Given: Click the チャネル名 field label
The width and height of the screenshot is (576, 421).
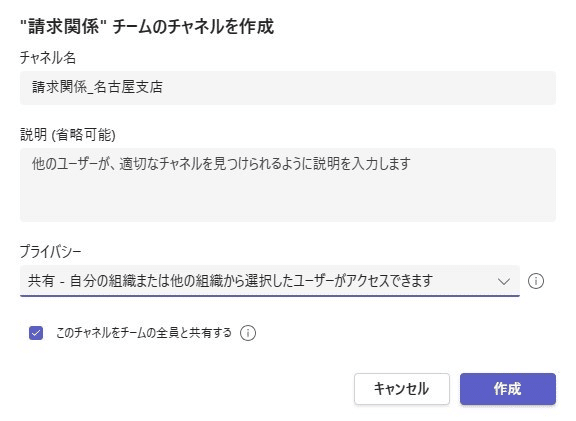Looking at the screenshot, I should pos(48,58).
